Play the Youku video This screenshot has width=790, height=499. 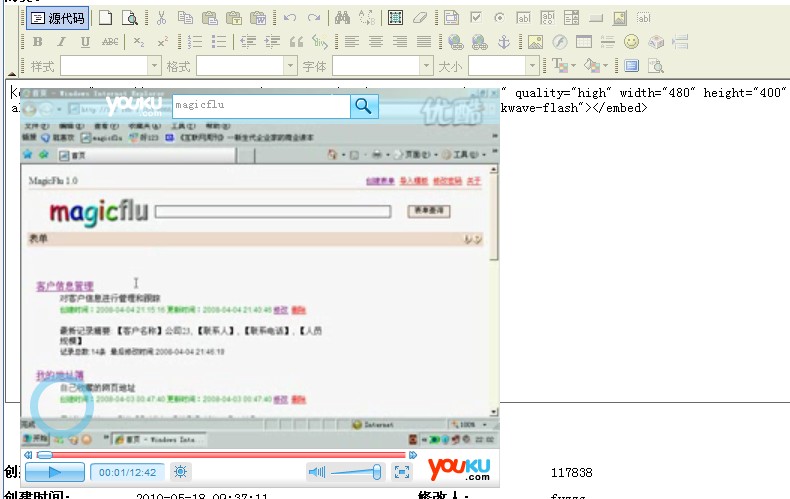coord(55,472)
